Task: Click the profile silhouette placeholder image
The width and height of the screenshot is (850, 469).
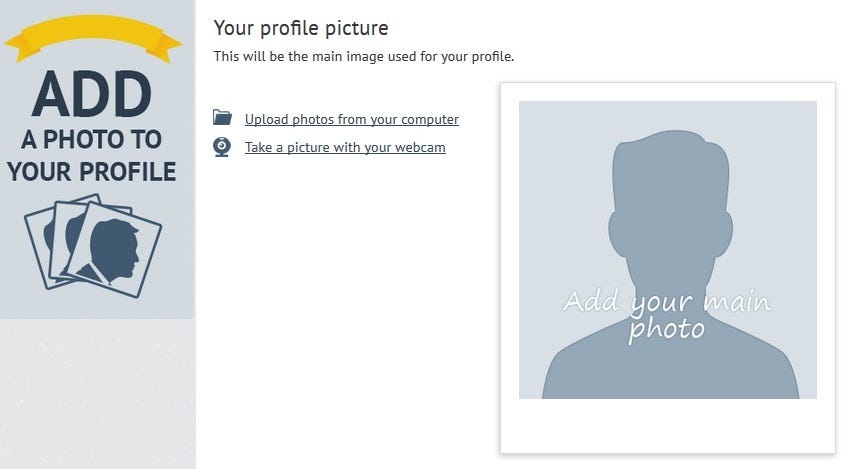Action: (668, 250)
